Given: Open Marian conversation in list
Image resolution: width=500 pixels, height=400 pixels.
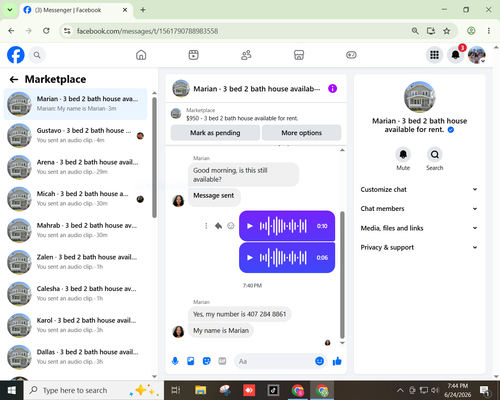Looking at the screenshot, I should [75, 104].
